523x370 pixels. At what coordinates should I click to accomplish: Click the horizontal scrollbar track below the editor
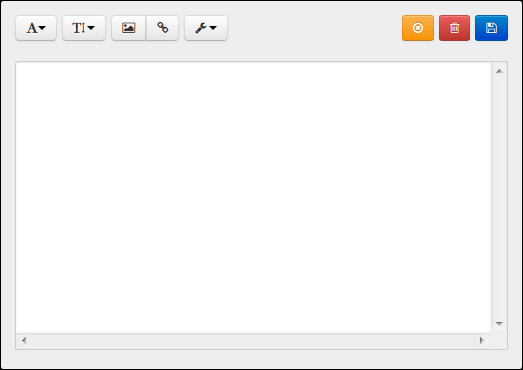coord(253,341)
